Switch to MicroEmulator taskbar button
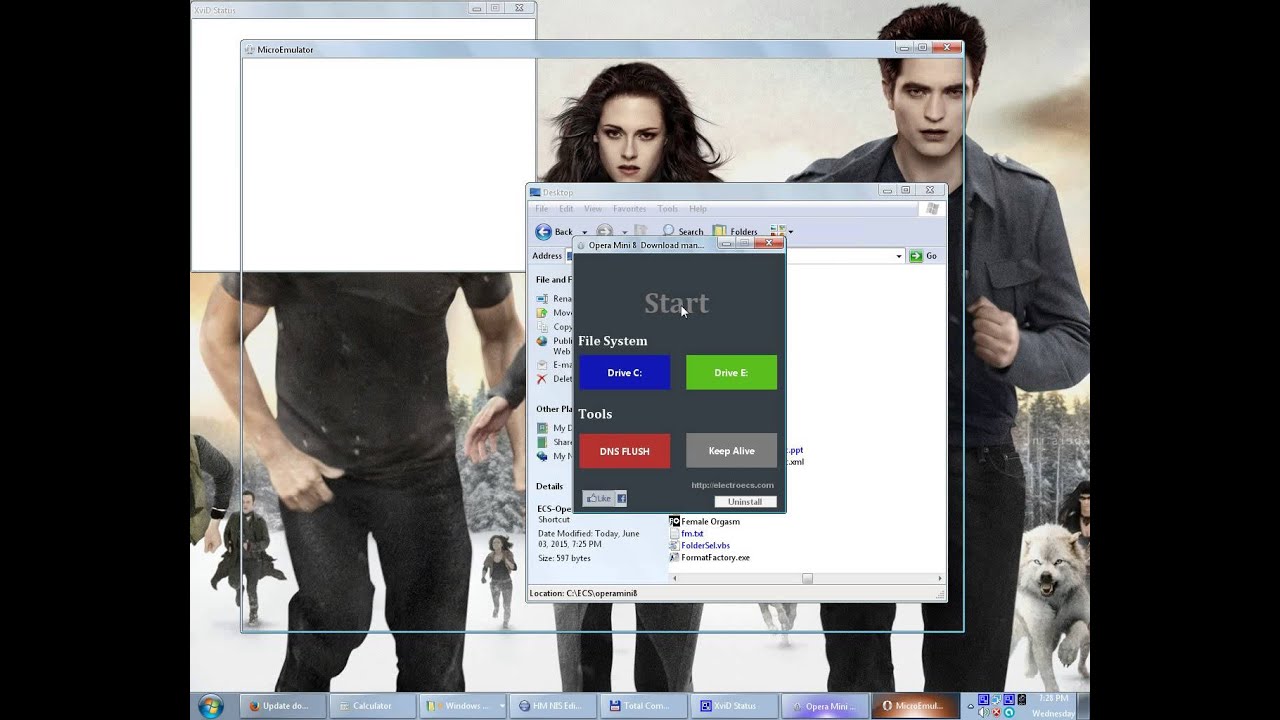 [x=915, y=705]
